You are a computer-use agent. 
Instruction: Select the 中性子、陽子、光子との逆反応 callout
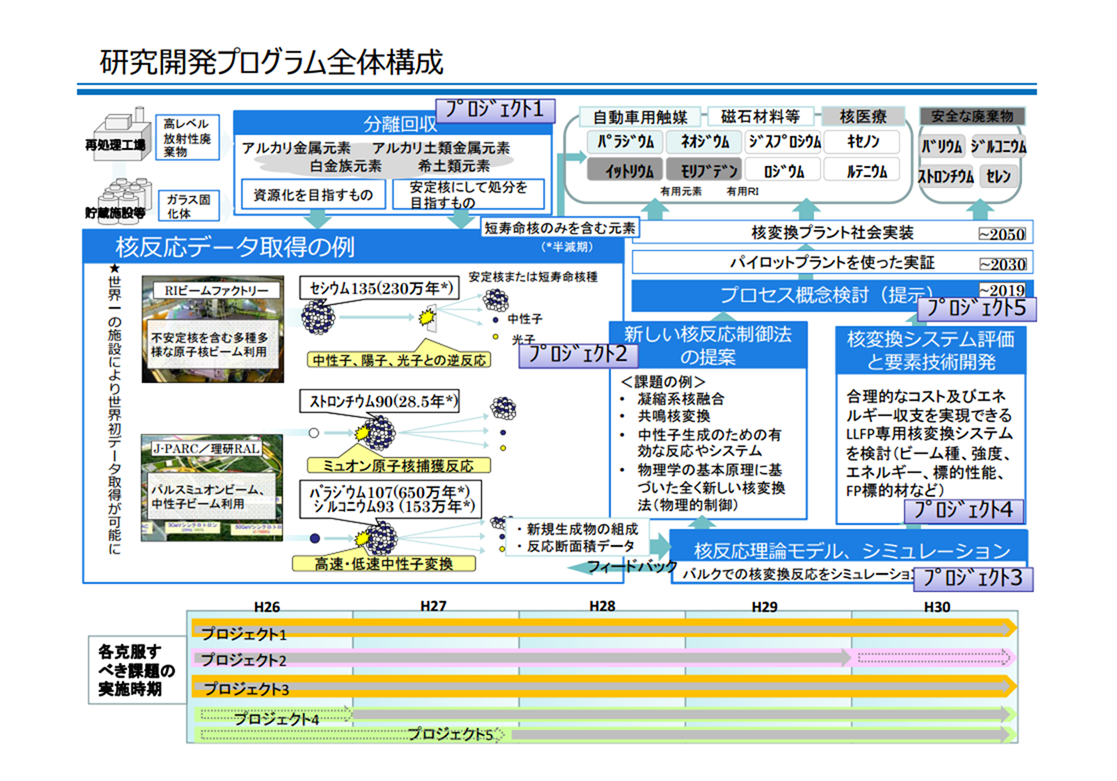[x=400, y=360]
